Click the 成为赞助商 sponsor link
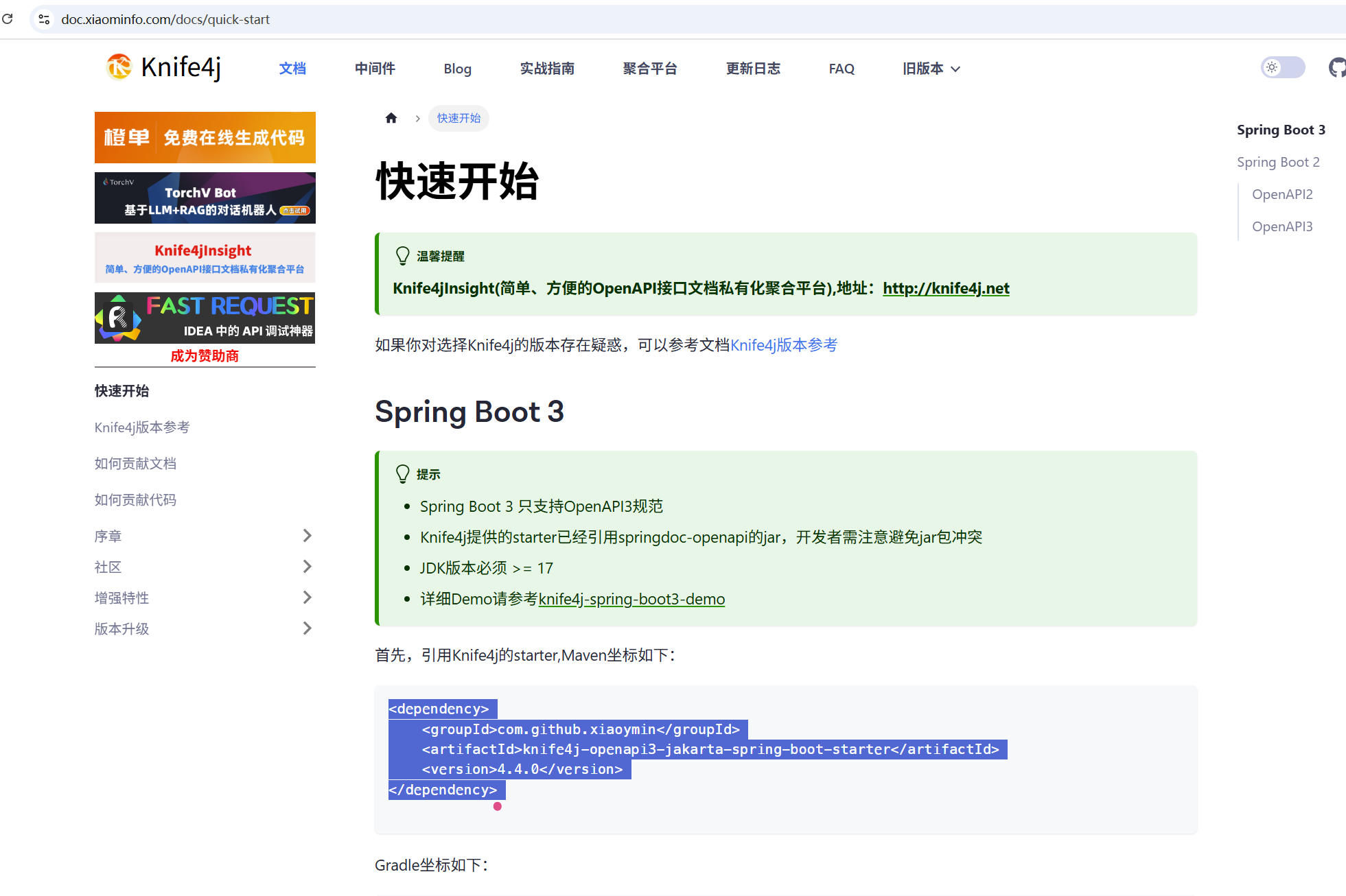 tap(205, 355)
